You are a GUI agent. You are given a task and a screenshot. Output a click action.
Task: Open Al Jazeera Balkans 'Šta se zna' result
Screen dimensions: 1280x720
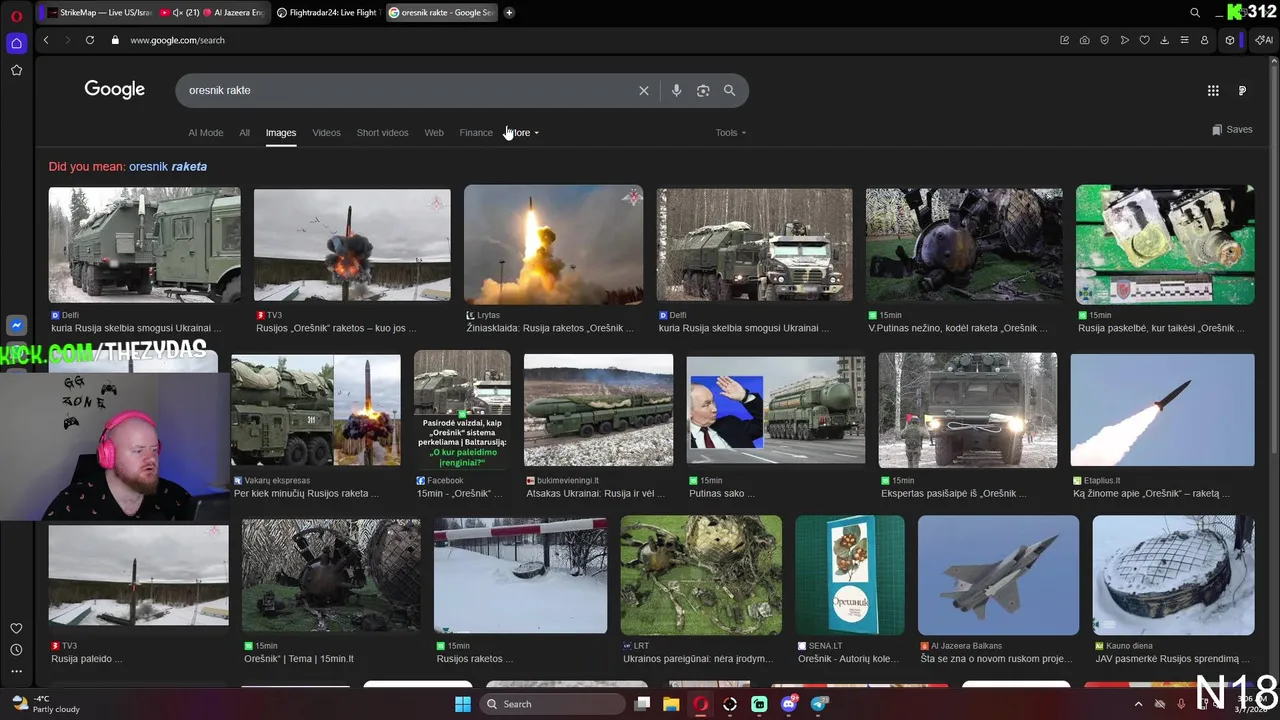(996, 658)
